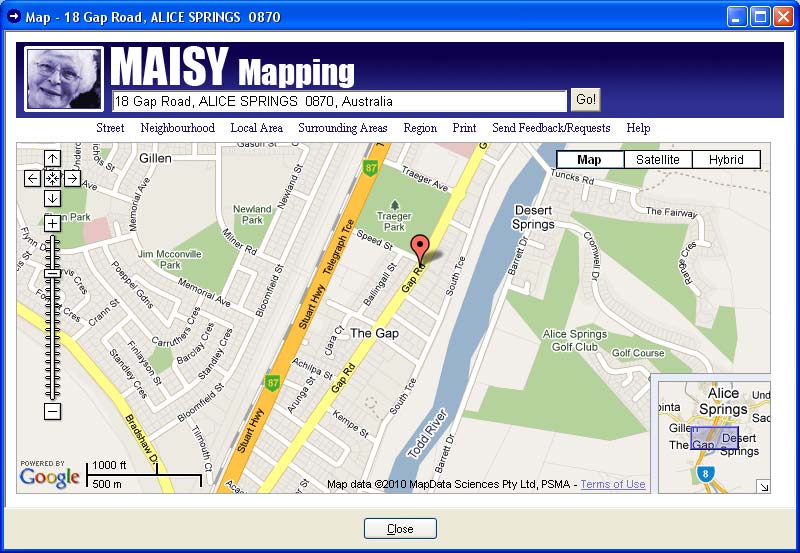Pan the map down with the arrow

52,198
